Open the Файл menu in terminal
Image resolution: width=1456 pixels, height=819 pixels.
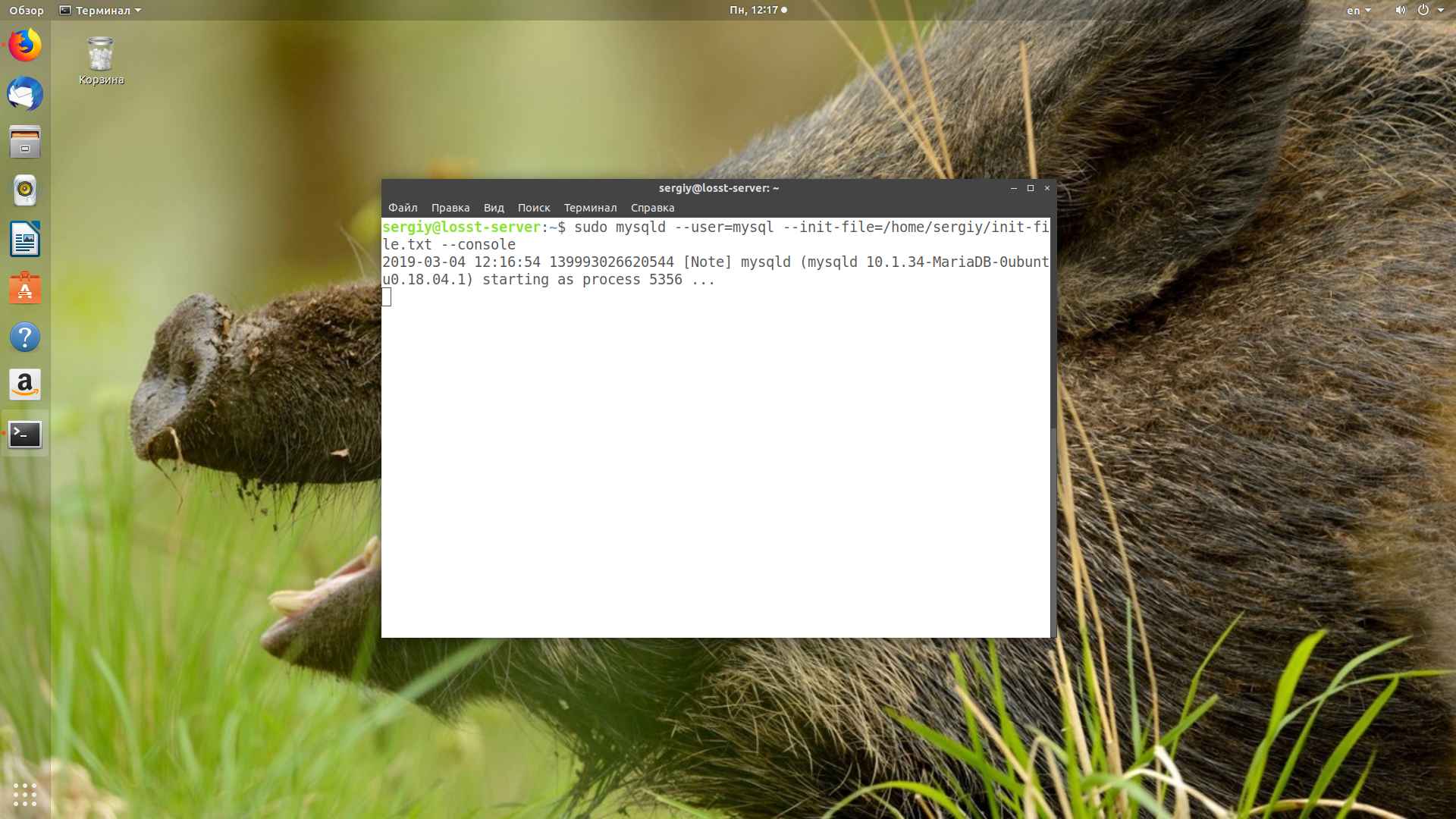click(403, 208)
